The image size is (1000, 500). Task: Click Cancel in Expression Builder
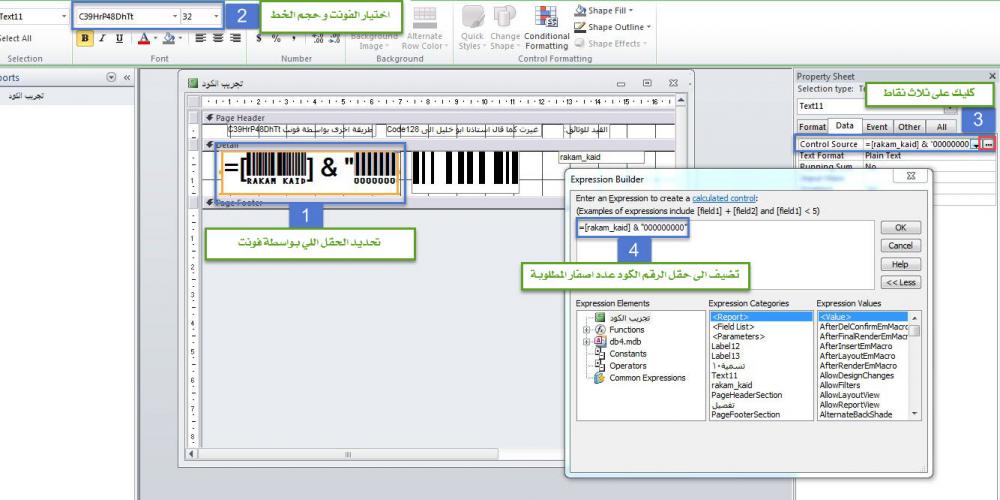(901, 246)
